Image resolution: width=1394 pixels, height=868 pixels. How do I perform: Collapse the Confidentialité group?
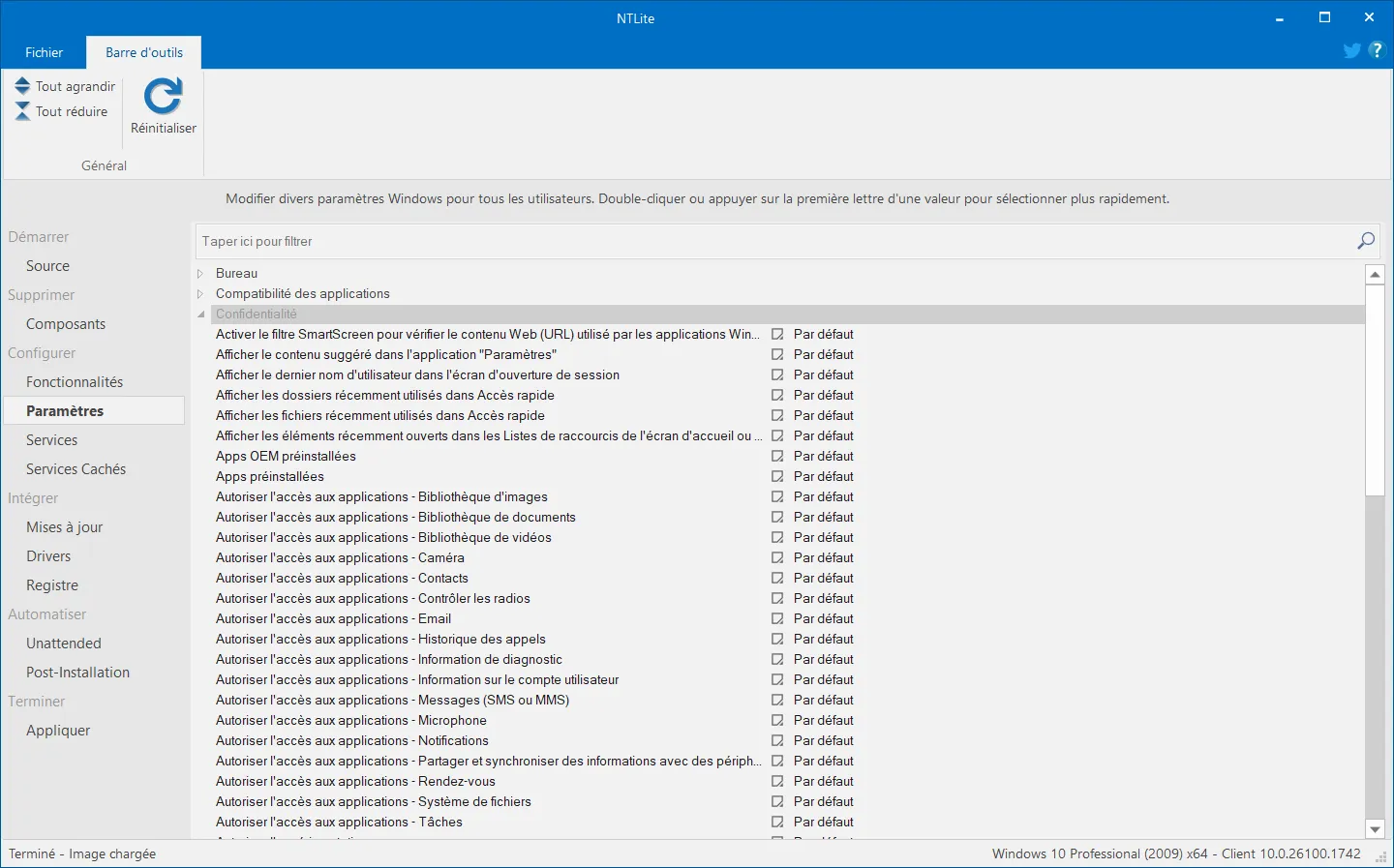(x=201, y=314)
